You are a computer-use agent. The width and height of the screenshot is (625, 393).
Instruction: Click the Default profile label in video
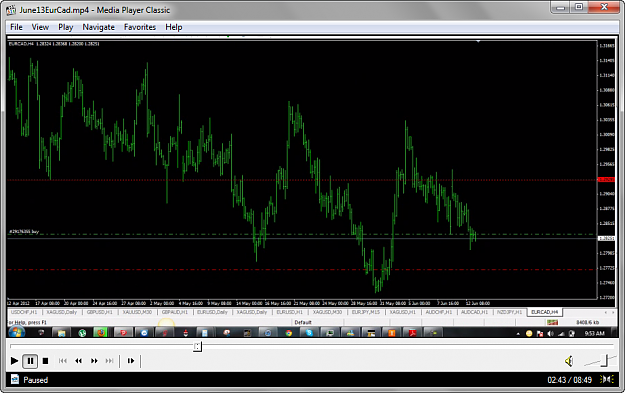click(x=303, y=322)
